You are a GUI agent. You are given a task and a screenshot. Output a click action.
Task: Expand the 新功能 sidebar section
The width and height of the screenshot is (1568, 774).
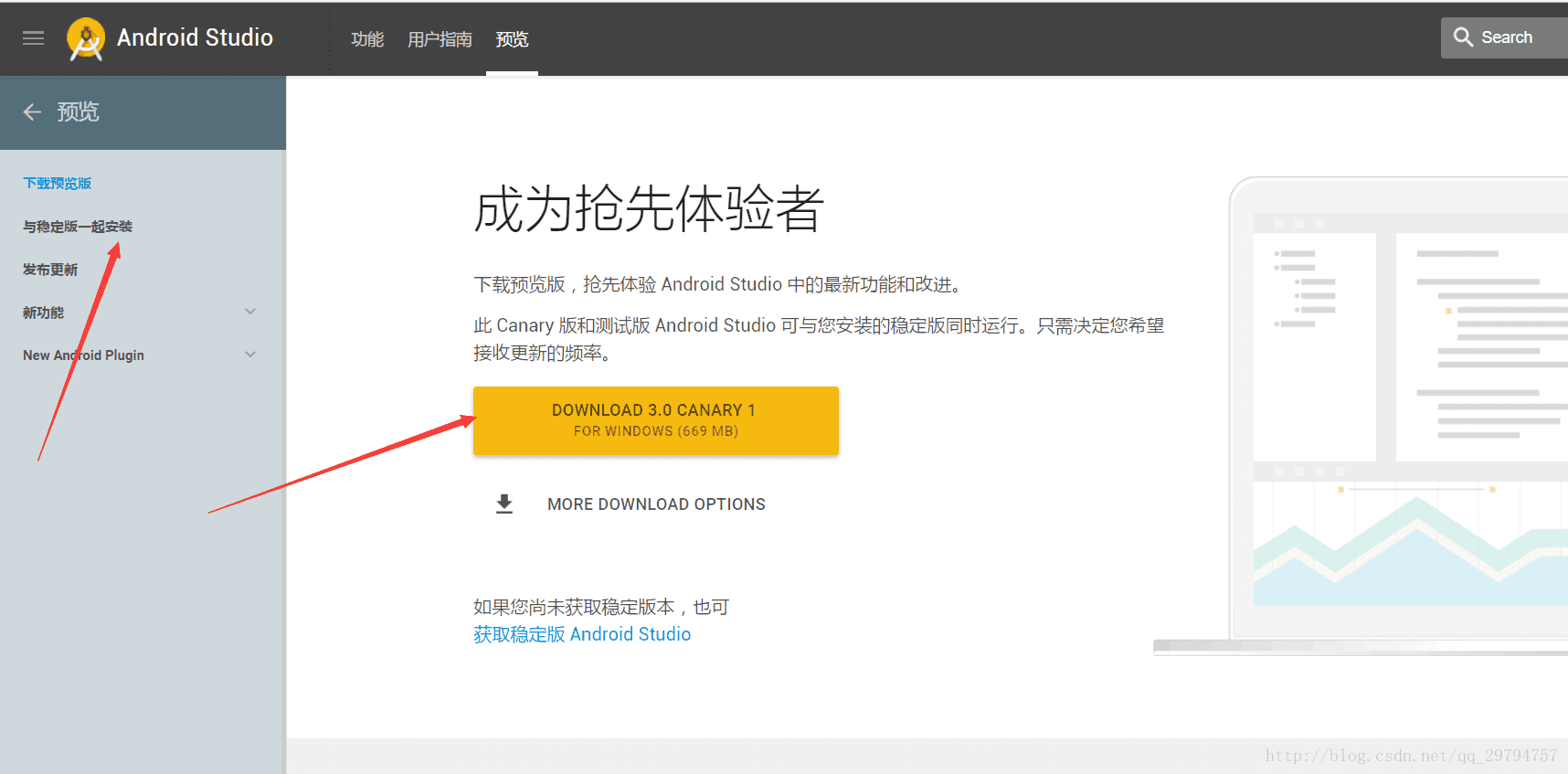[x=250, y=312]
